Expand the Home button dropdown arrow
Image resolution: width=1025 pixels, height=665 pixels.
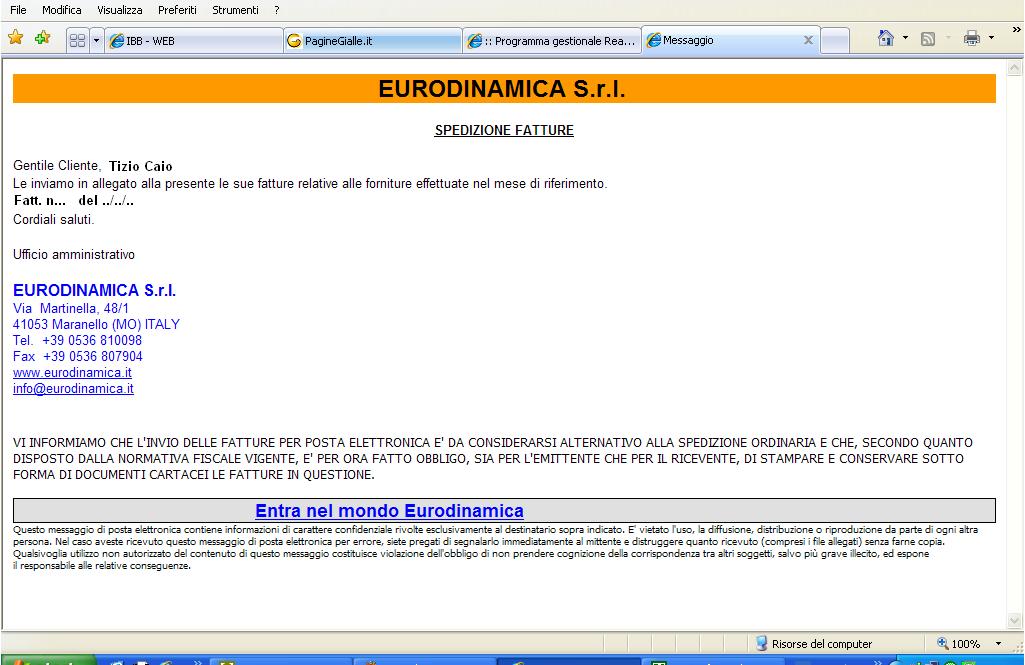click(905, 38)
